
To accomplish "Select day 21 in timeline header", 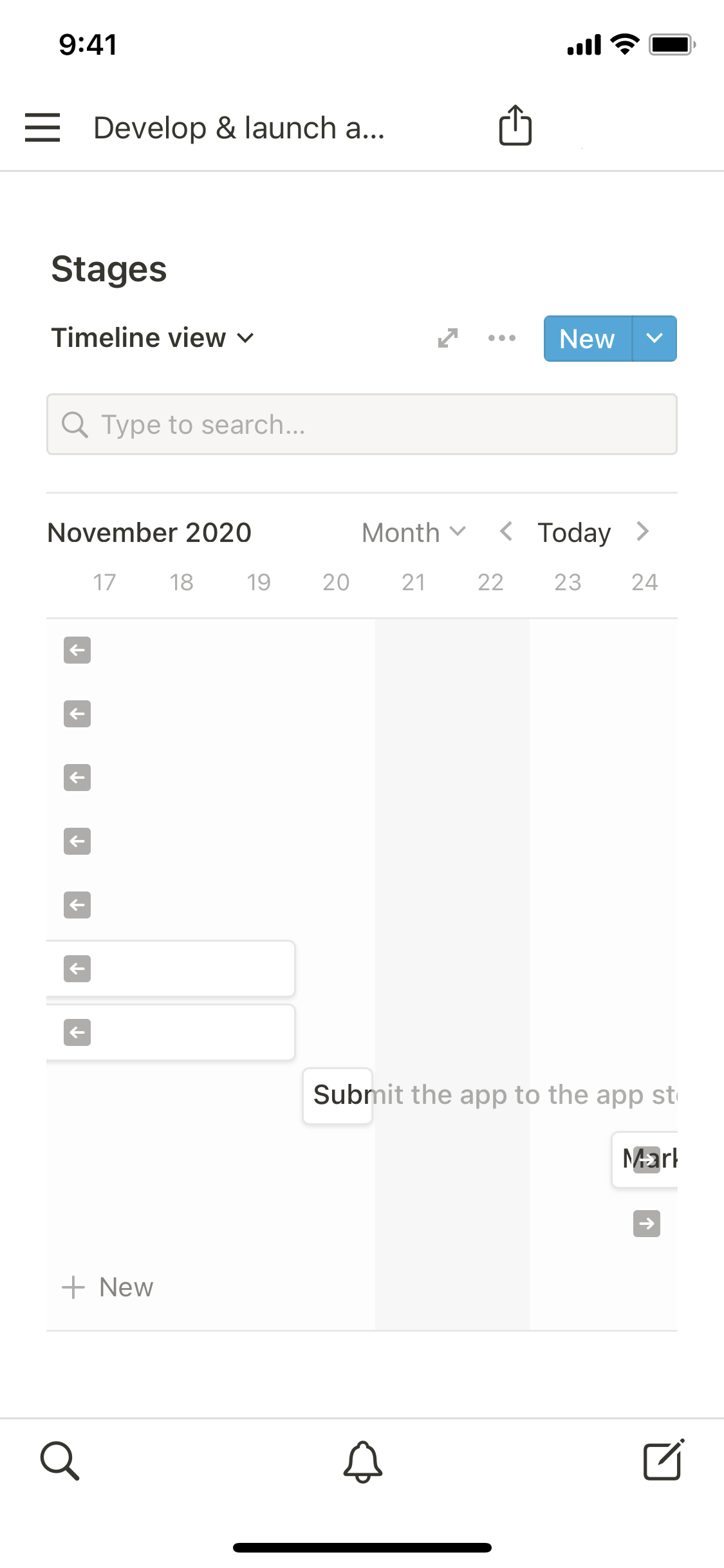I will pyautogui.click(x=413, y=583).
